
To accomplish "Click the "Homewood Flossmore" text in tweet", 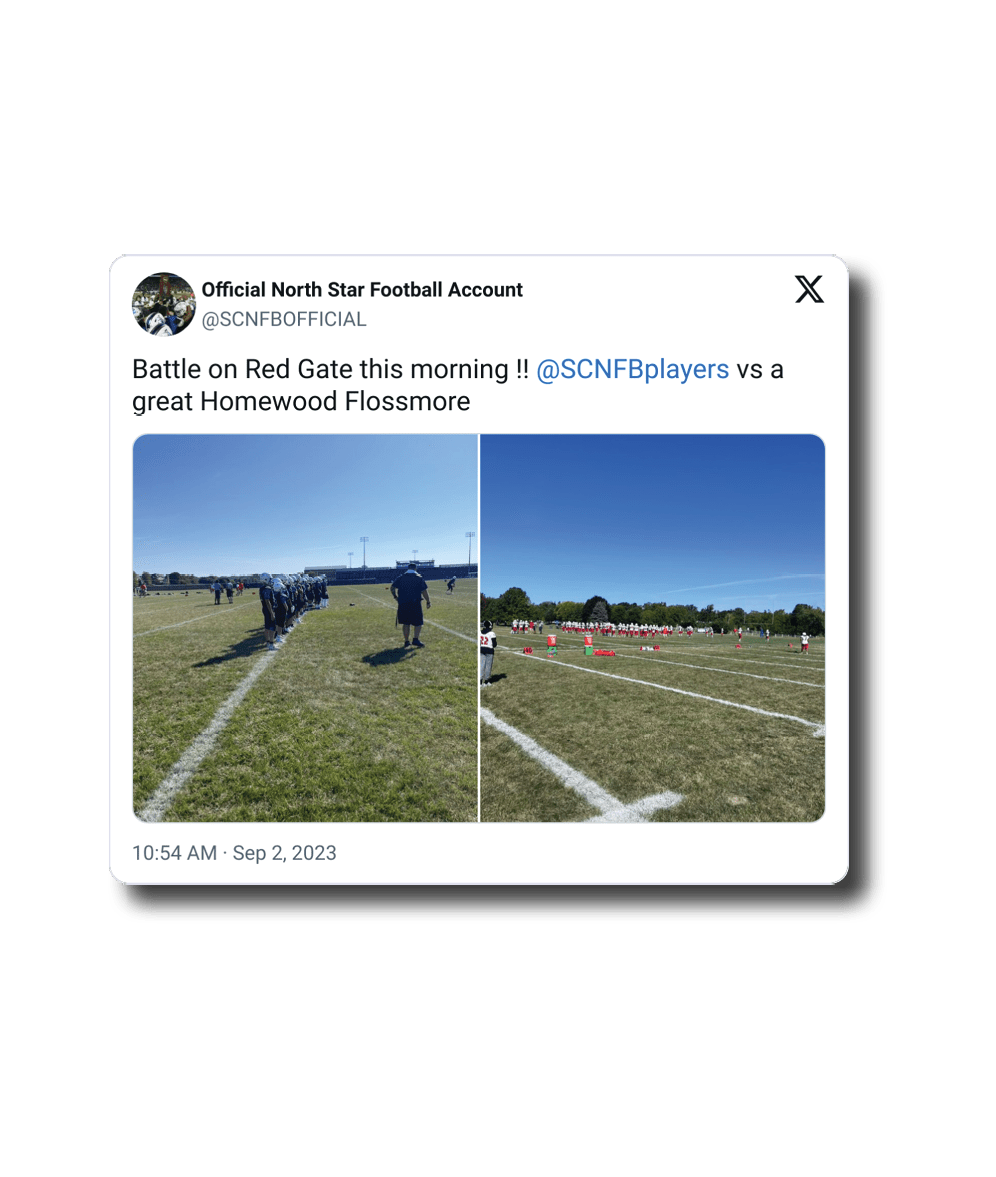I will point(335,402).
